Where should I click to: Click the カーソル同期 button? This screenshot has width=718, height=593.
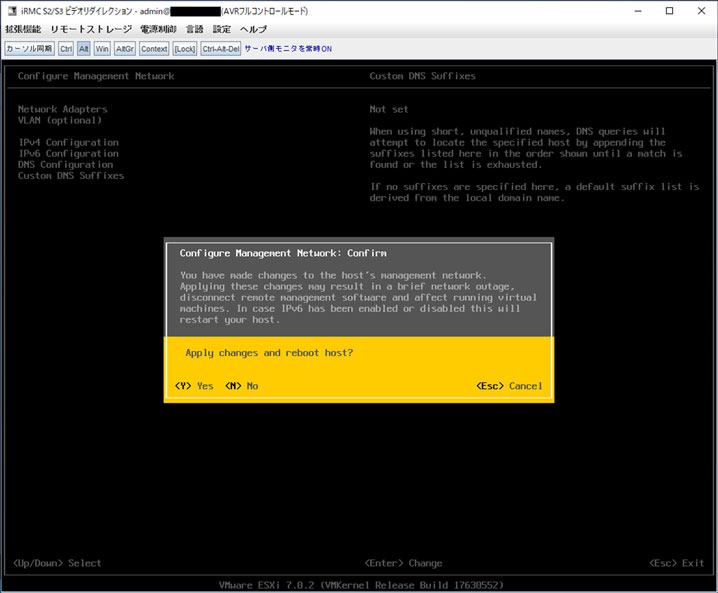29,49
